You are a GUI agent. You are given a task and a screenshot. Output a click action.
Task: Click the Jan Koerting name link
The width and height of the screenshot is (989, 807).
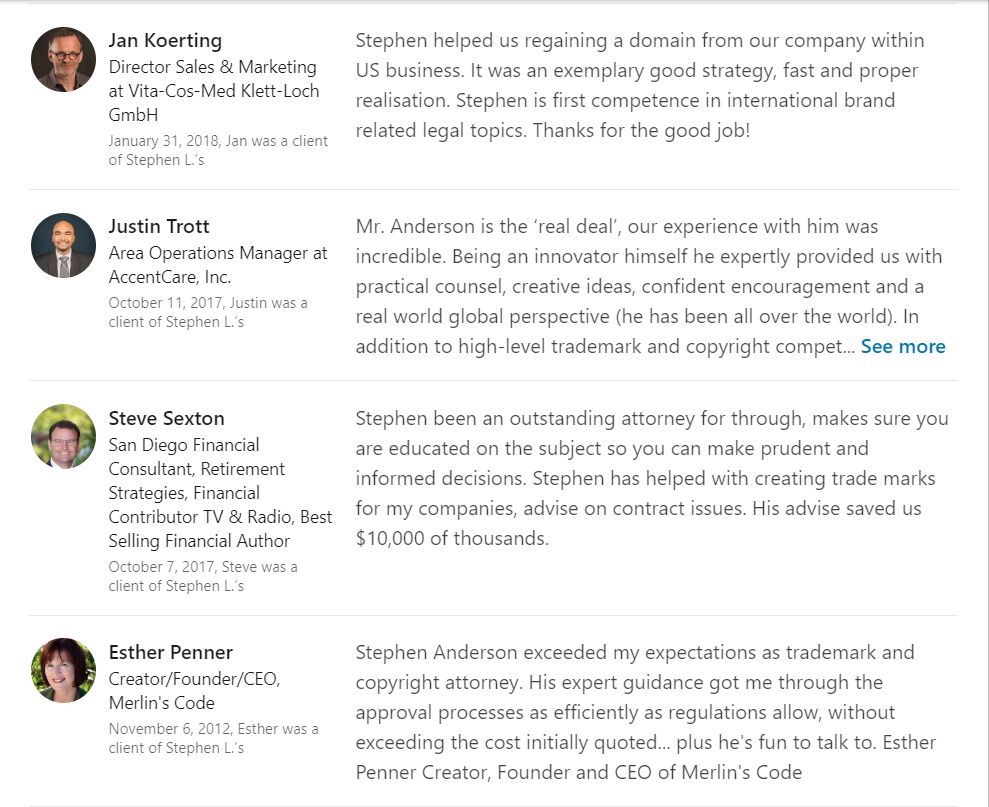165,40
